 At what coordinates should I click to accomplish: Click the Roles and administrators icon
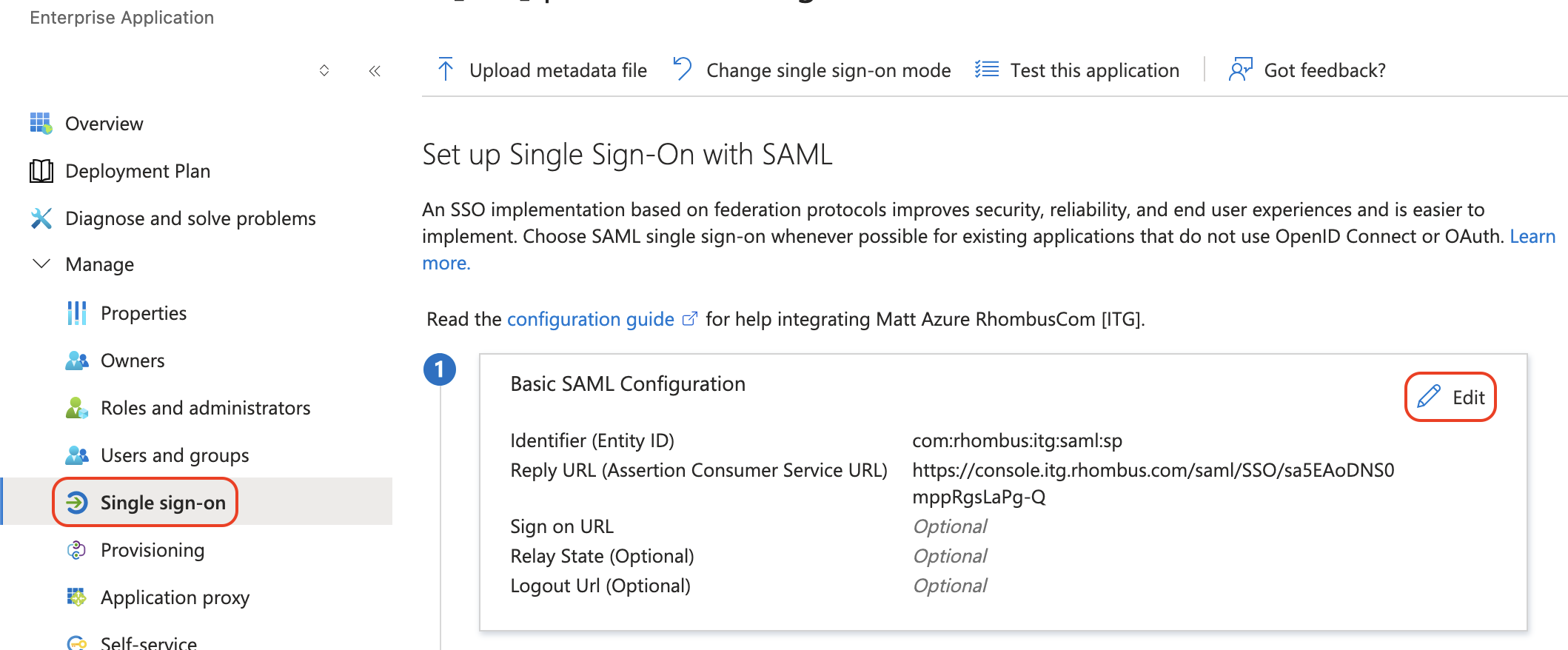click(77, 408)
